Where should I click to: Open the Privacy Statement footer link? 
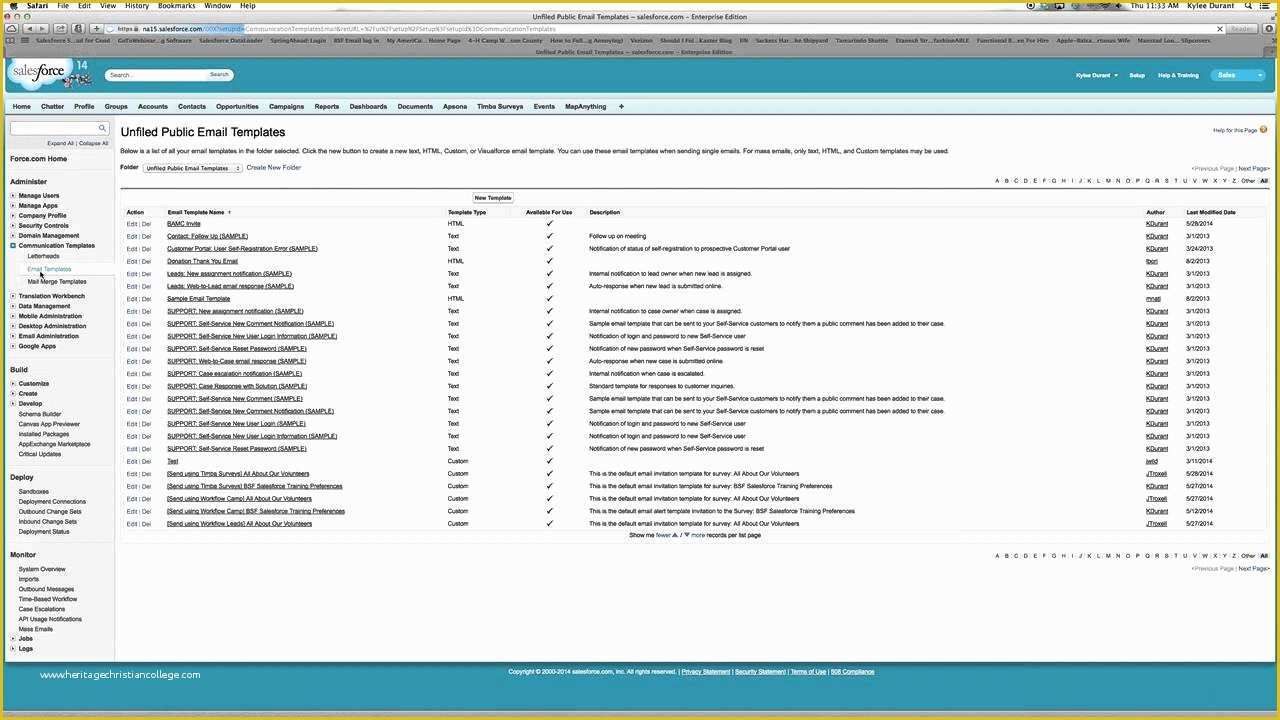click(706, 672)
